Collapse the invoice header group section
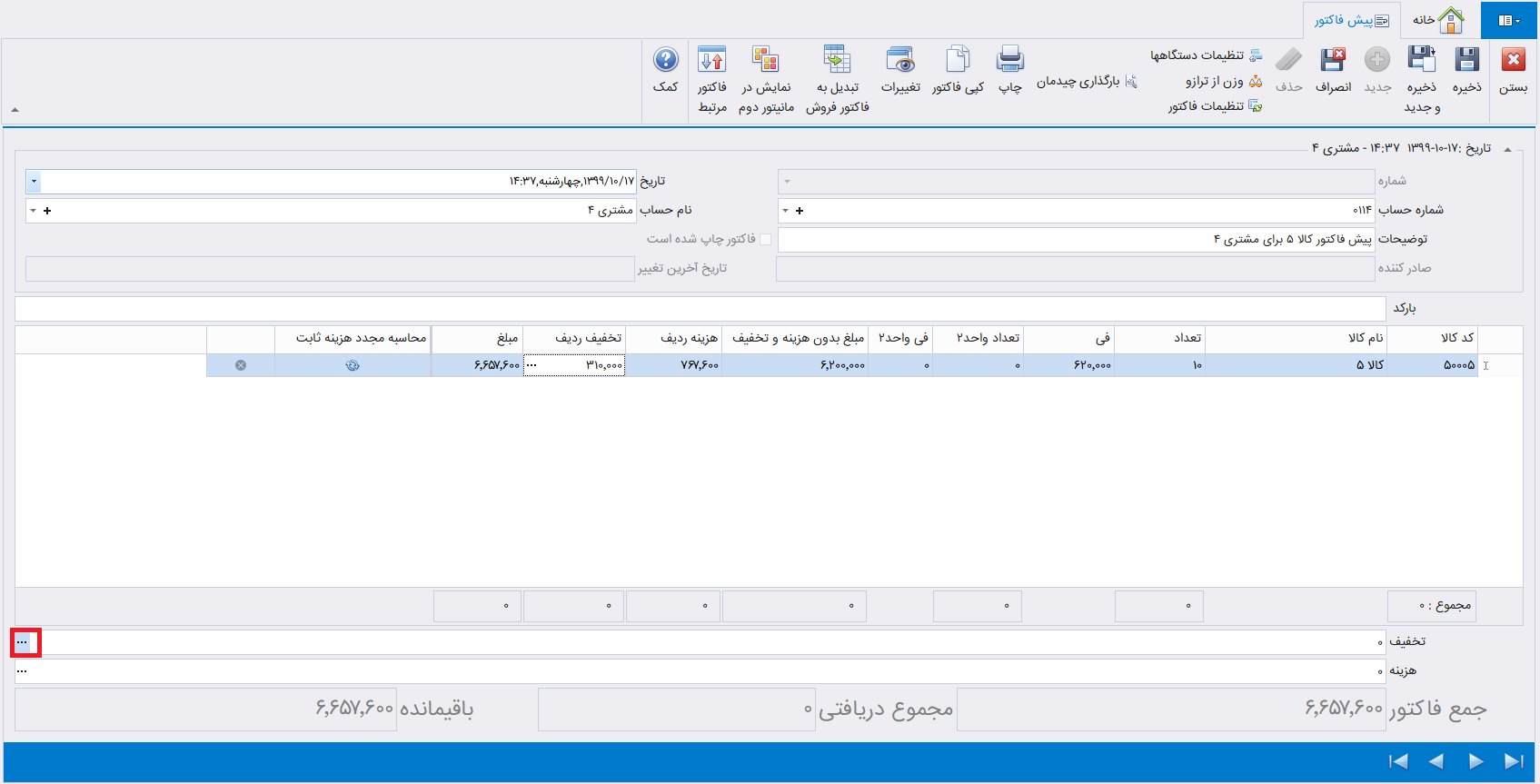The image size is (1540, 784). tap(1508, 149)
